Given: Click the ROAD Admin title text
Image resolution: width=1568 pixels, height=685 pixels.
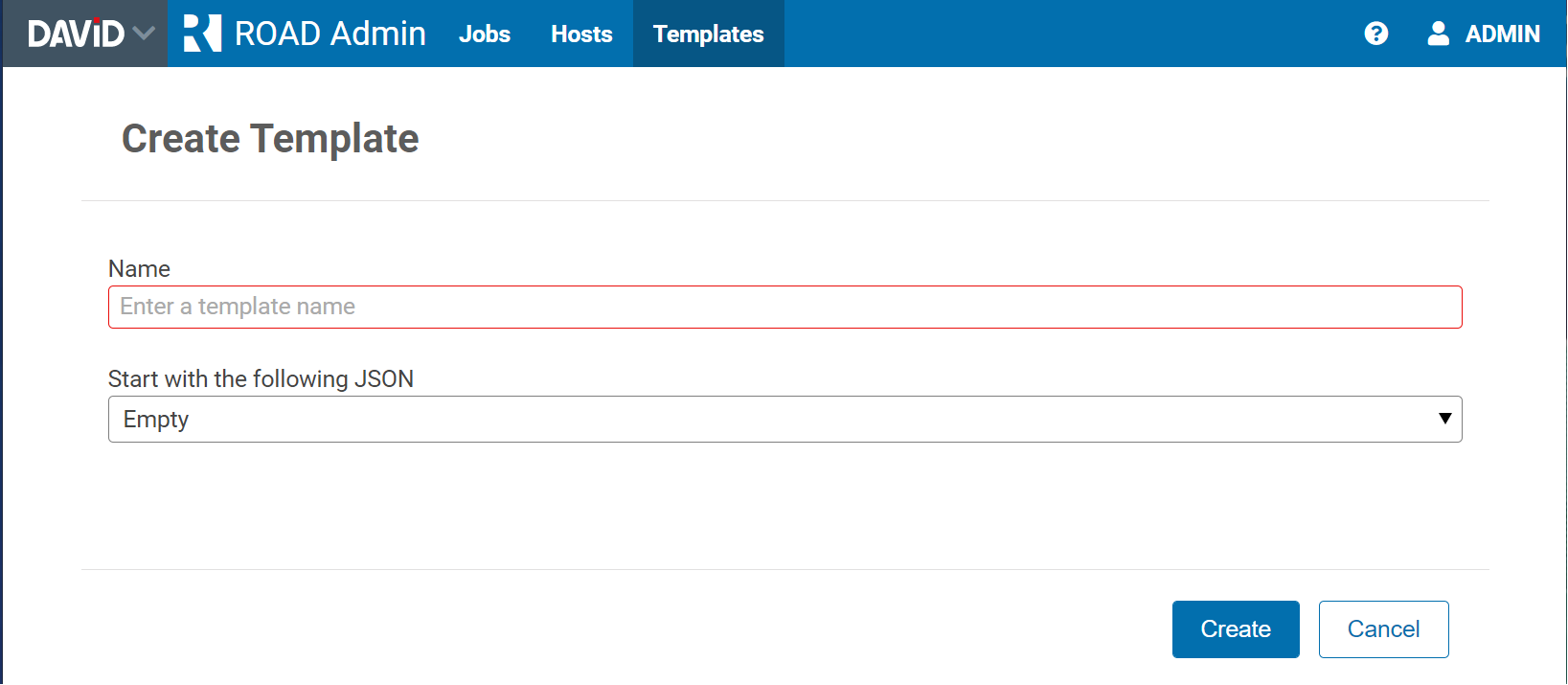Looking at the screenshot, I should tap(330, 34).
